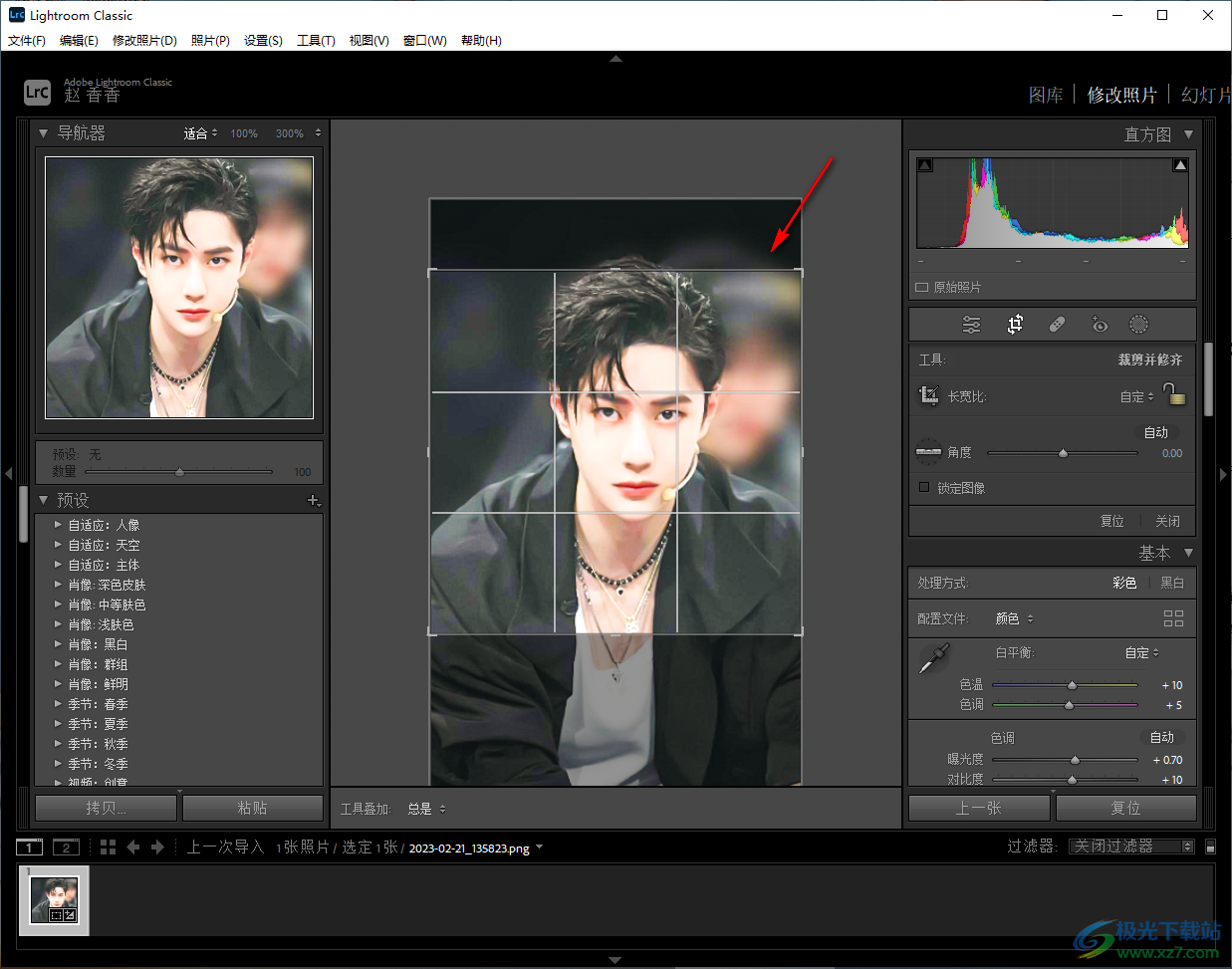Image resolution: width=1232 pixels, height=969 pixels.
Task: Go back with the left arrow icon
Action: [x=133, y=848]
